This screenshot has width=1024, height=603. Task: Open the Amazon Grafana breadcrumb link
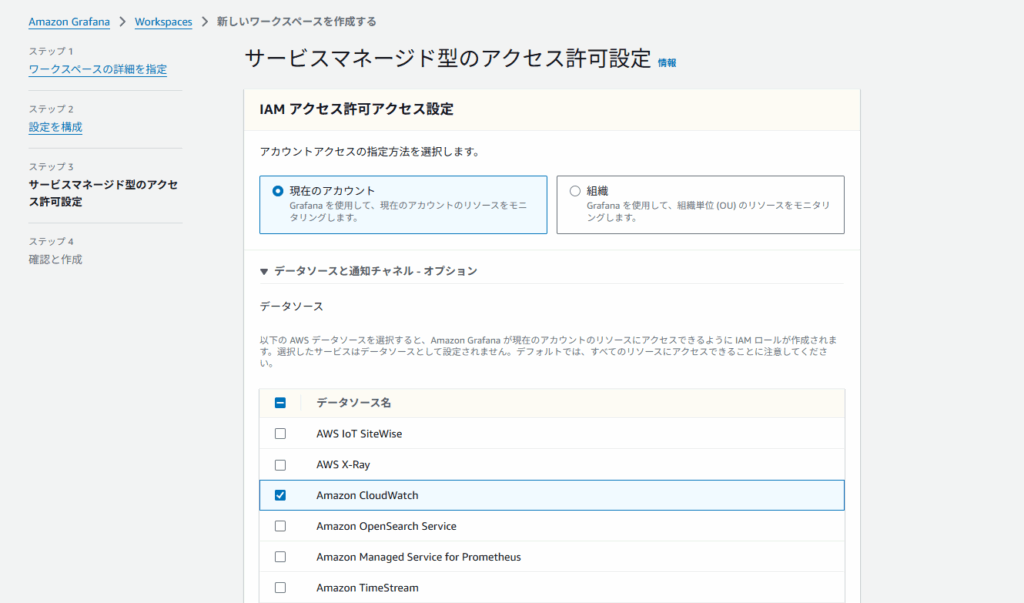point(69,22)
